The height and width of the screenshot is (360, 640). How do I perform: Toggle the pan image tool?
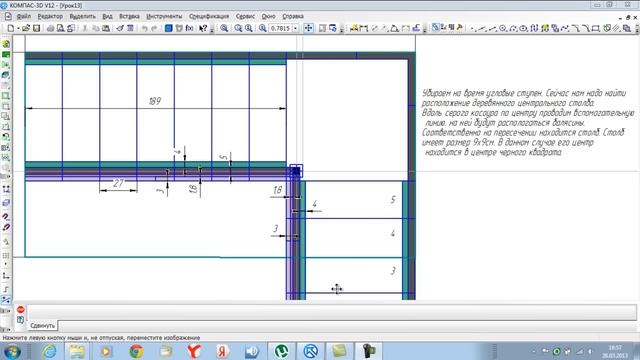tap(309, 28)
